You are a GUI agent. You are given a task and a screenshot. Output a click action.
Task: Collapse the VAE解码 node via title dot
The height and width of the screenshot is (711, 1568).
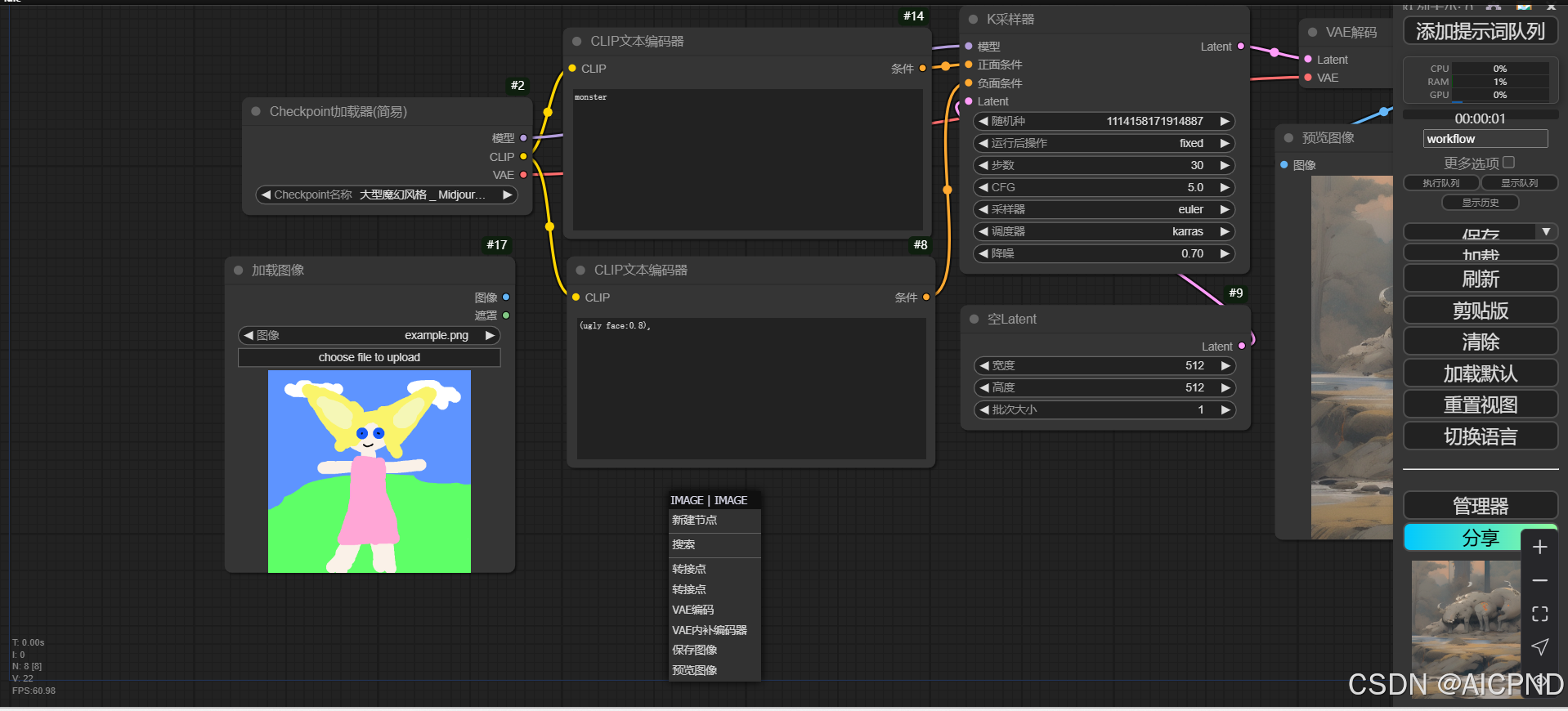(1312, 32)
